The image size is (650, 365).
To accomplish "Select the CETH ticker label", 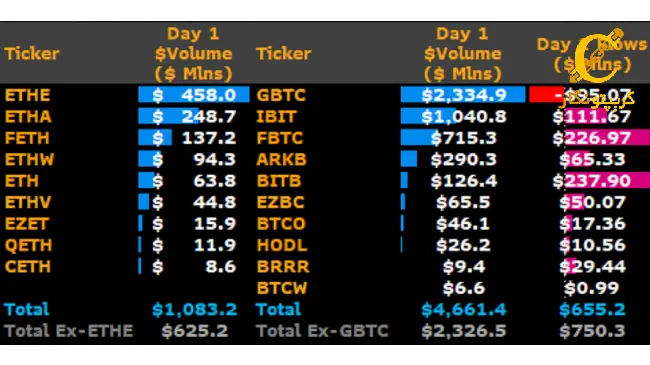I will pos(27,266).
